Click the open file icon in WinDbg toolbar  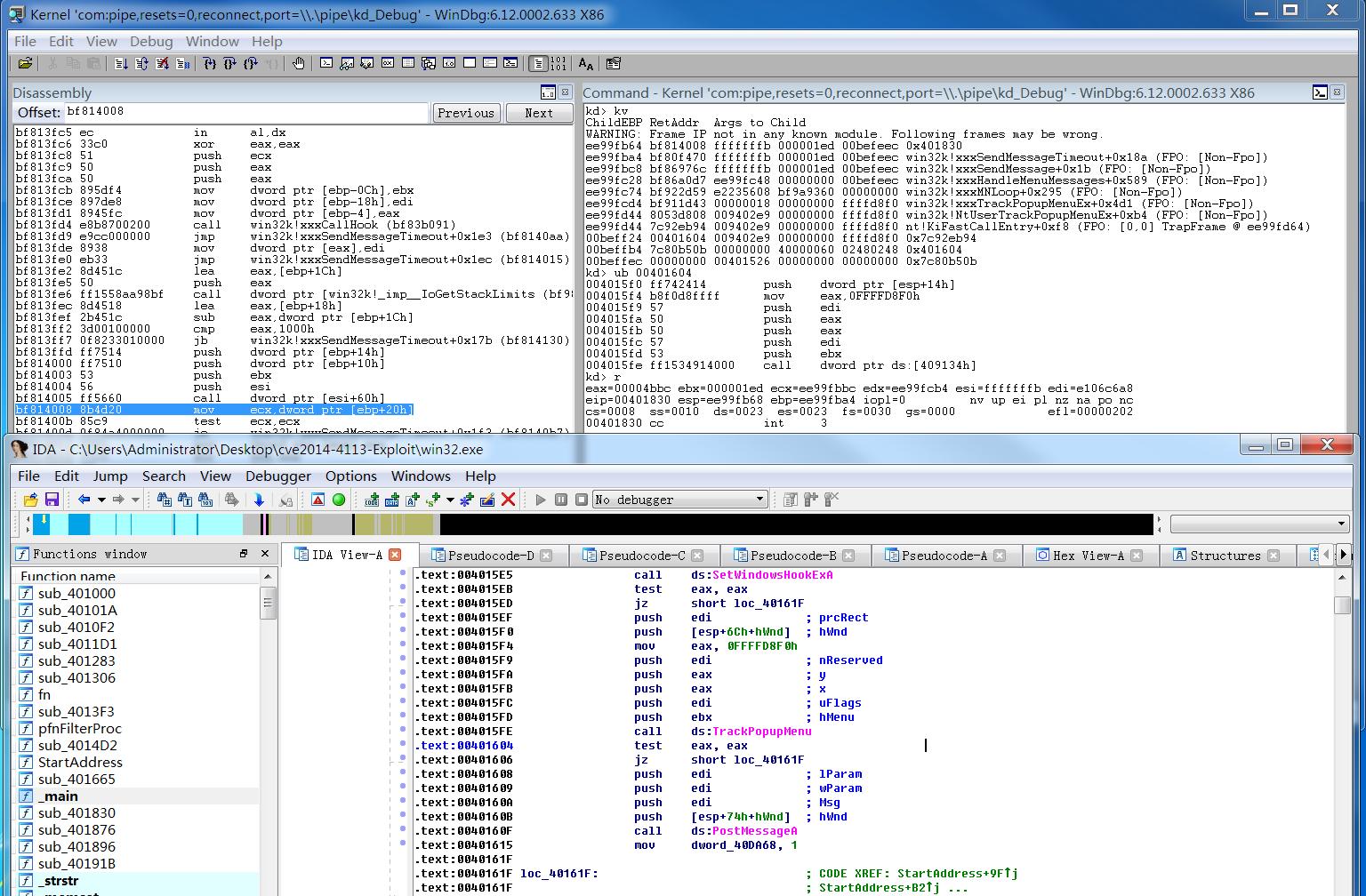click(25, 63)
